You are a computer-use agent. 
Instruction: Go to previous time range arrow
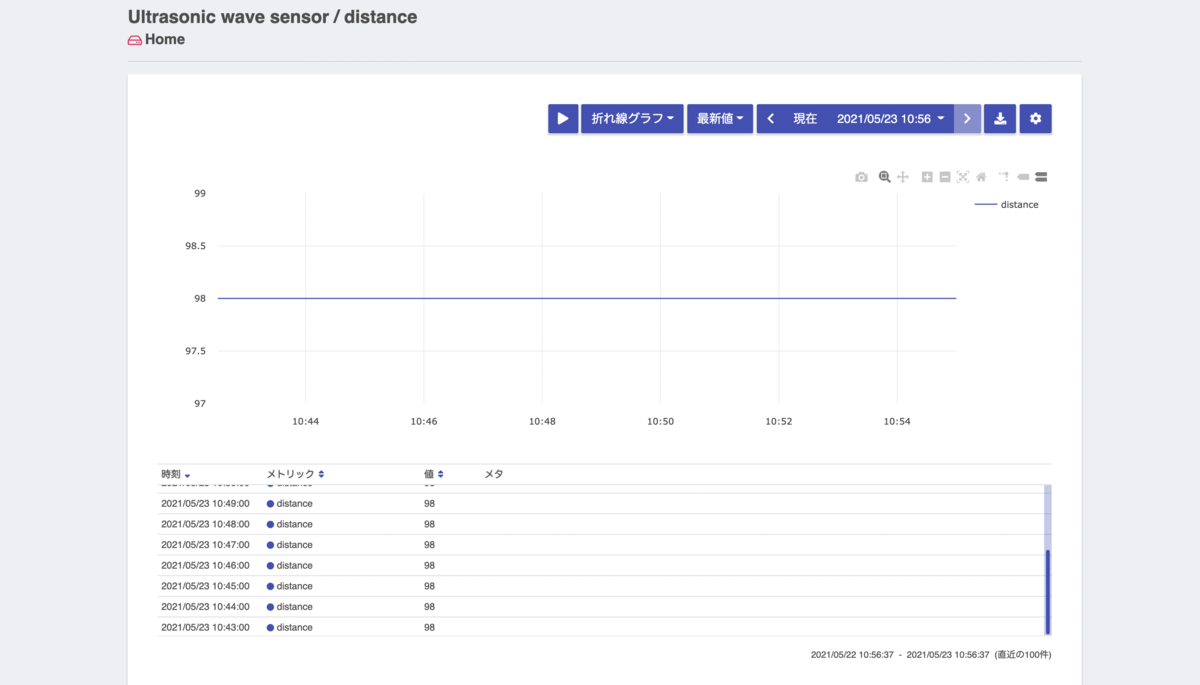[770, 118]
